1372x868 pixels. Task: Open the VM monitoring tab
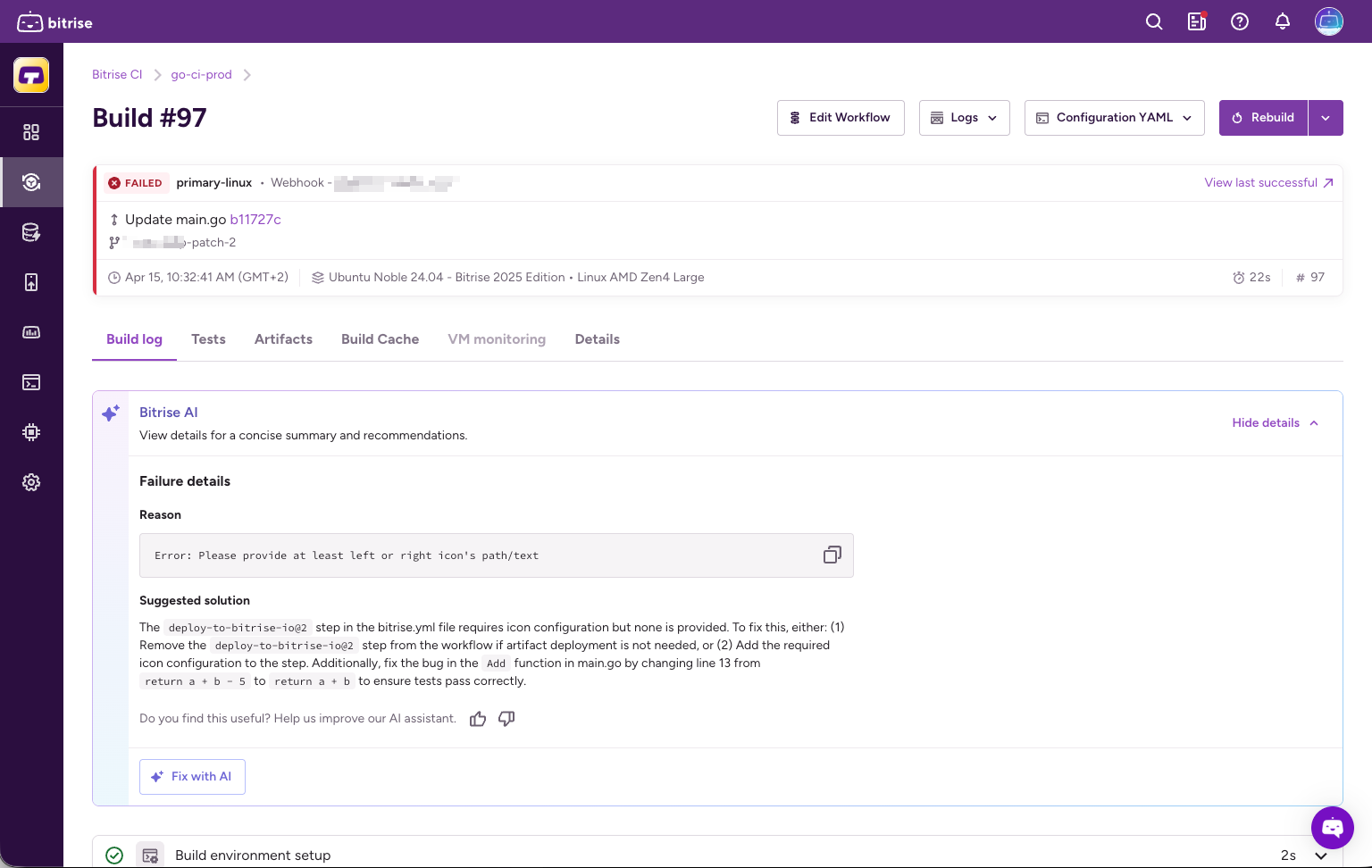pyautogui.click(x=497, y=339)
